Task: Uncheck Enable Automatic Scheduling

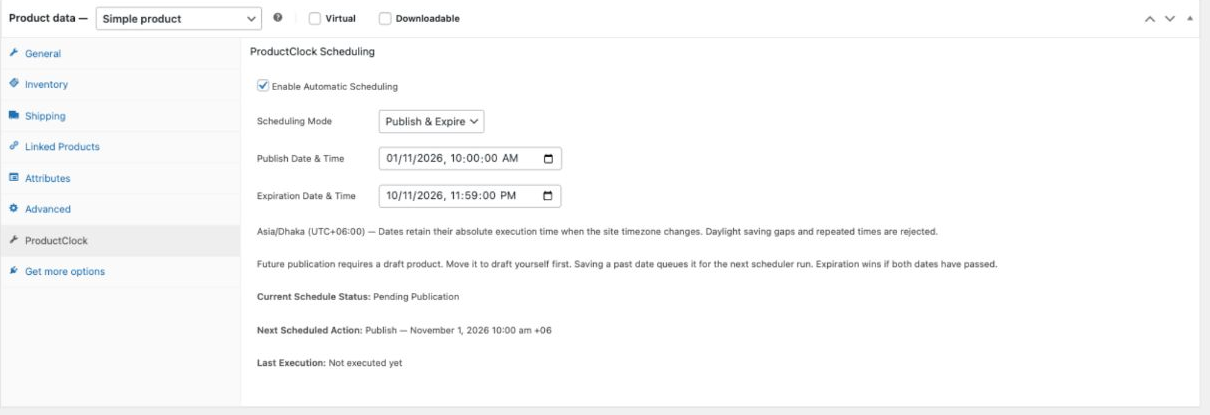Action: 263,86
